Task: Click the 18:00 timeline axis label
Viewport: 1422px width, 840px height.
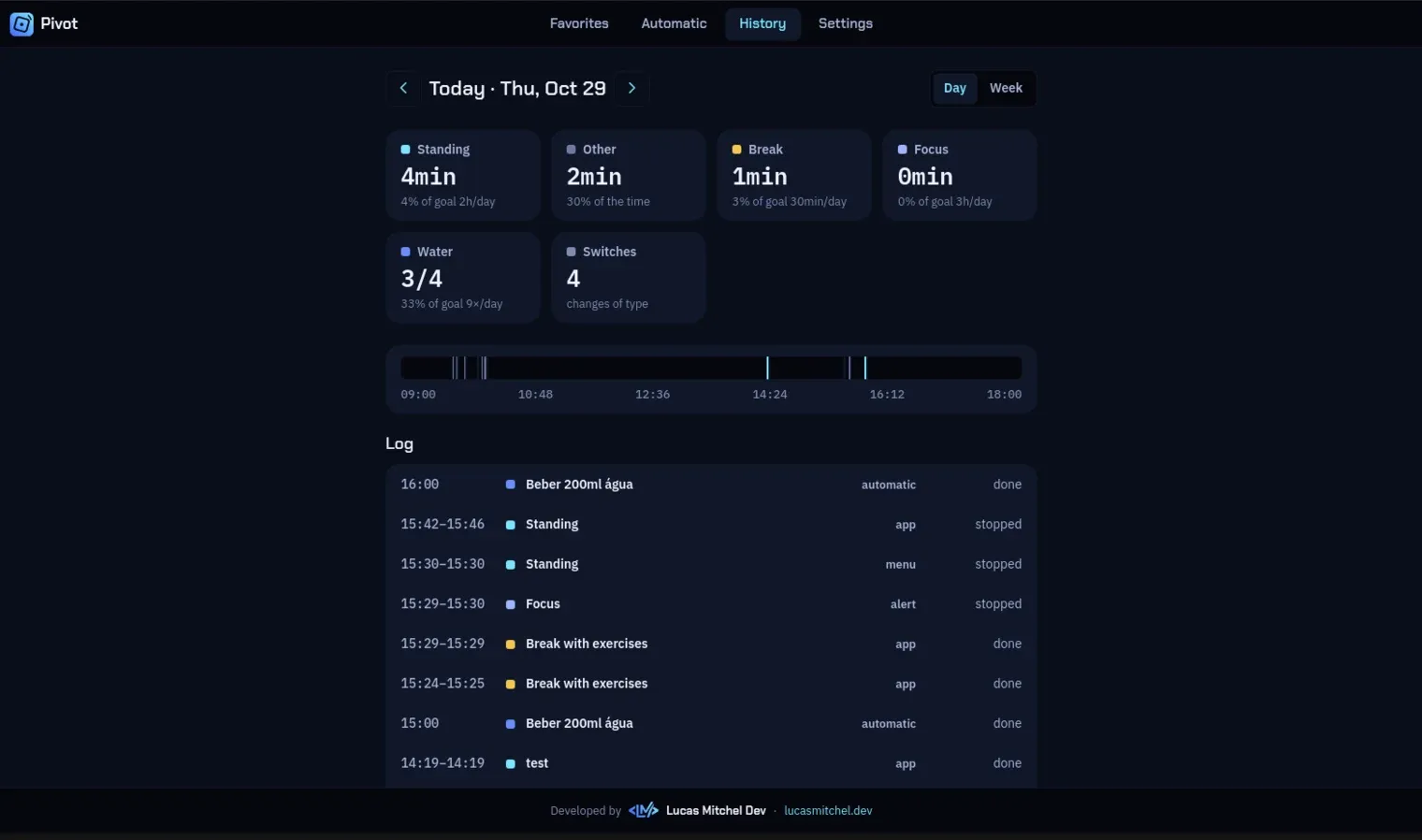Action: click(x=1004, y=395)
